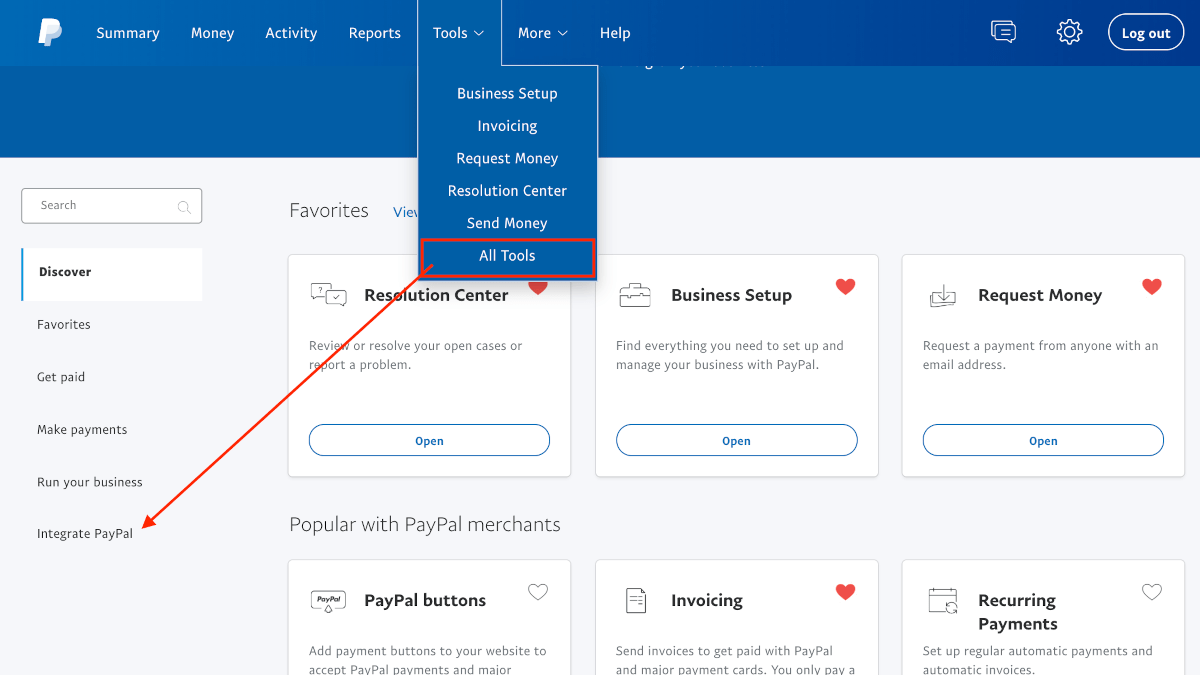This screenshot has width=1200, height=675.
Task: Click the search magnifier icon
Action: pos(184,207)
